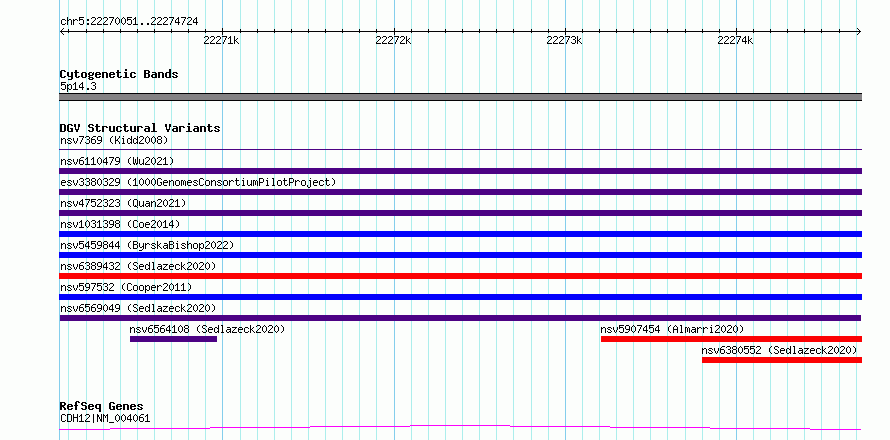This screenshot has height=440, width=890.
Task: Click the blue bar for nsv1031398
Action: (460, 234)
